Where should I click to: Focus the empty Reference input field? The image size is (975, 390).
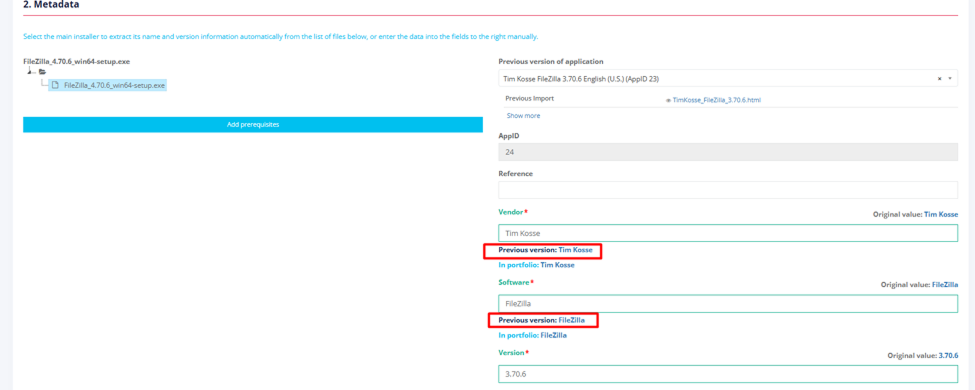click(x=728, y=190)
